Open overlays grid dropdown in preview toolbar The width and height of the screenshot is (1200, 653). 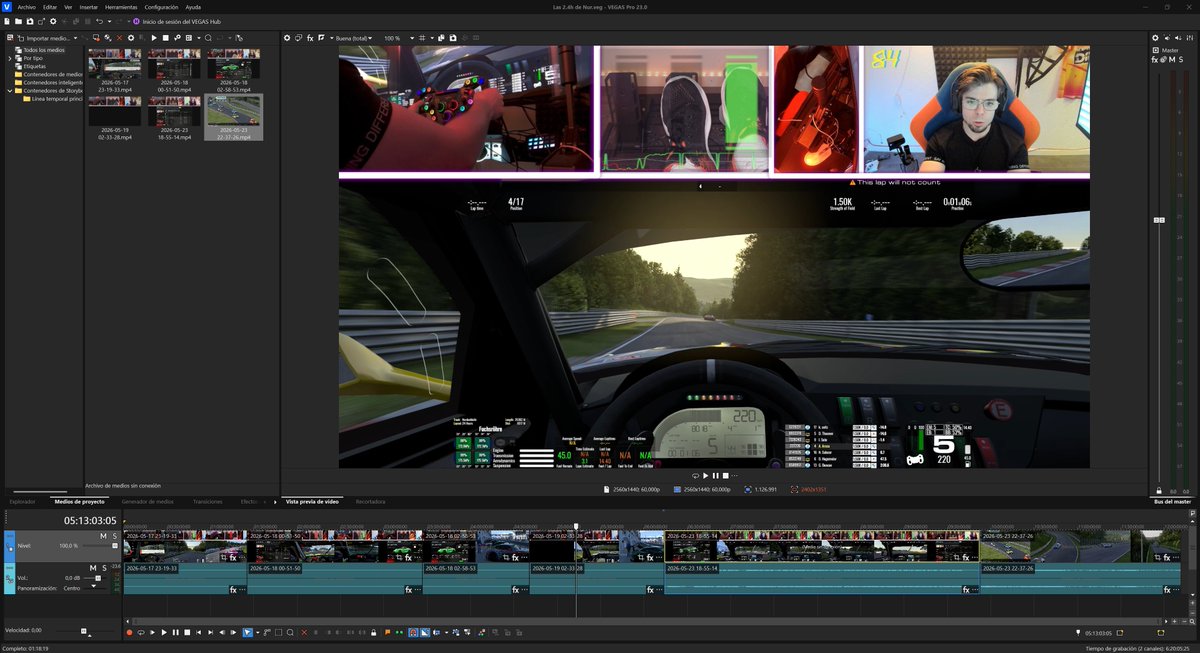432,38
